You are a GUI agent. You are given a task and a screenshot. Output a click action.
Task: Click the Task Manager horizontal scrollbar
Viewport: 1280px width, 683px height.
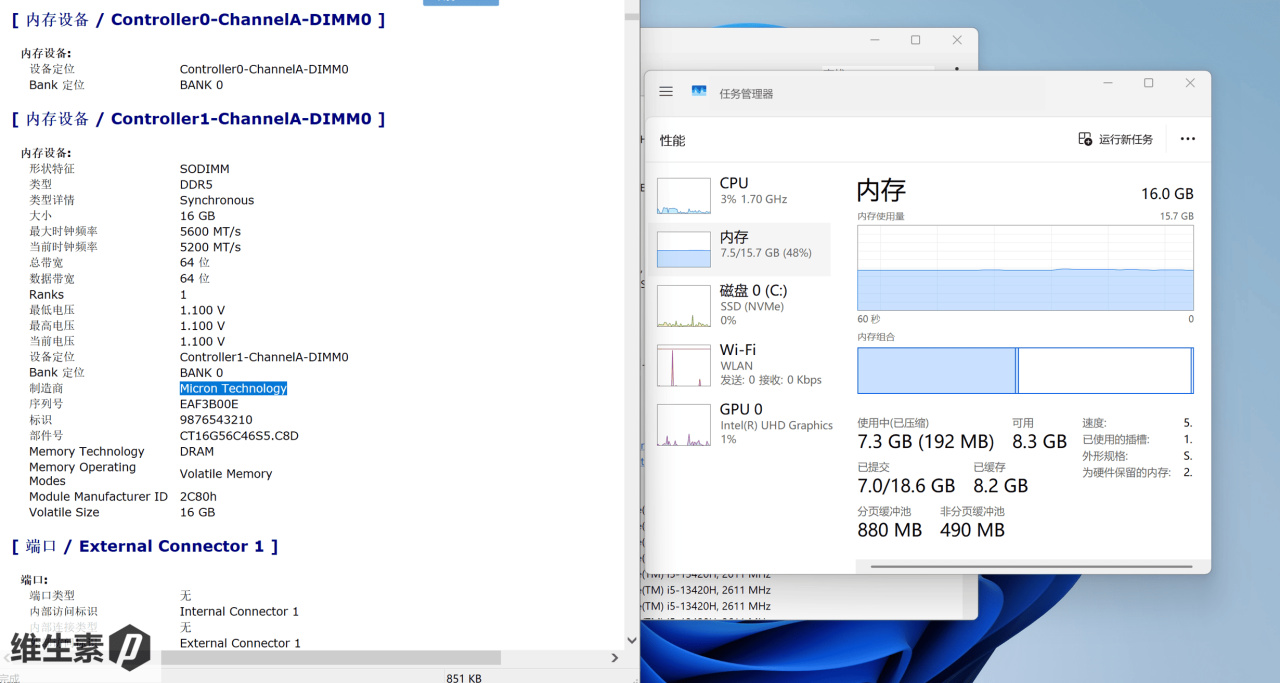click(1029, 567)
